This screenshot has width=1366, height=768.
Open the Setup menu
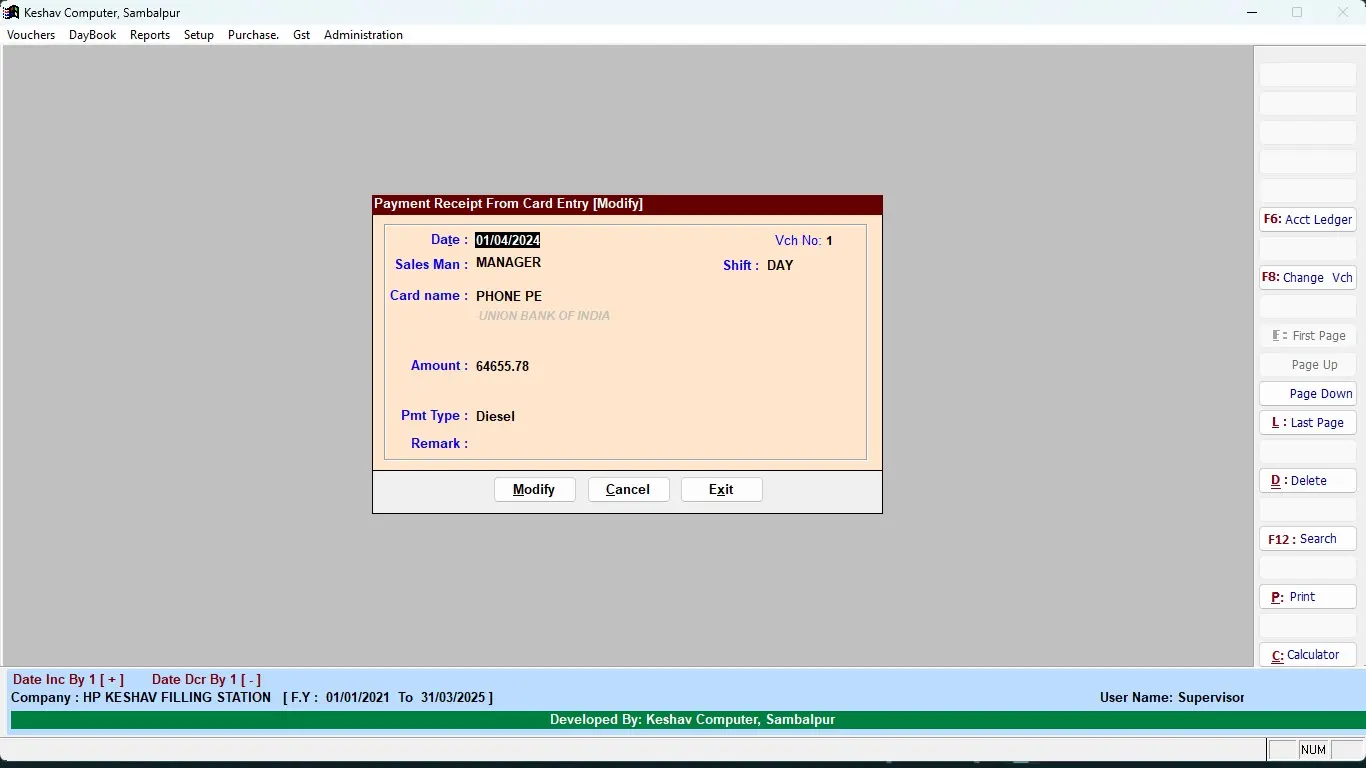pos(199,35)
